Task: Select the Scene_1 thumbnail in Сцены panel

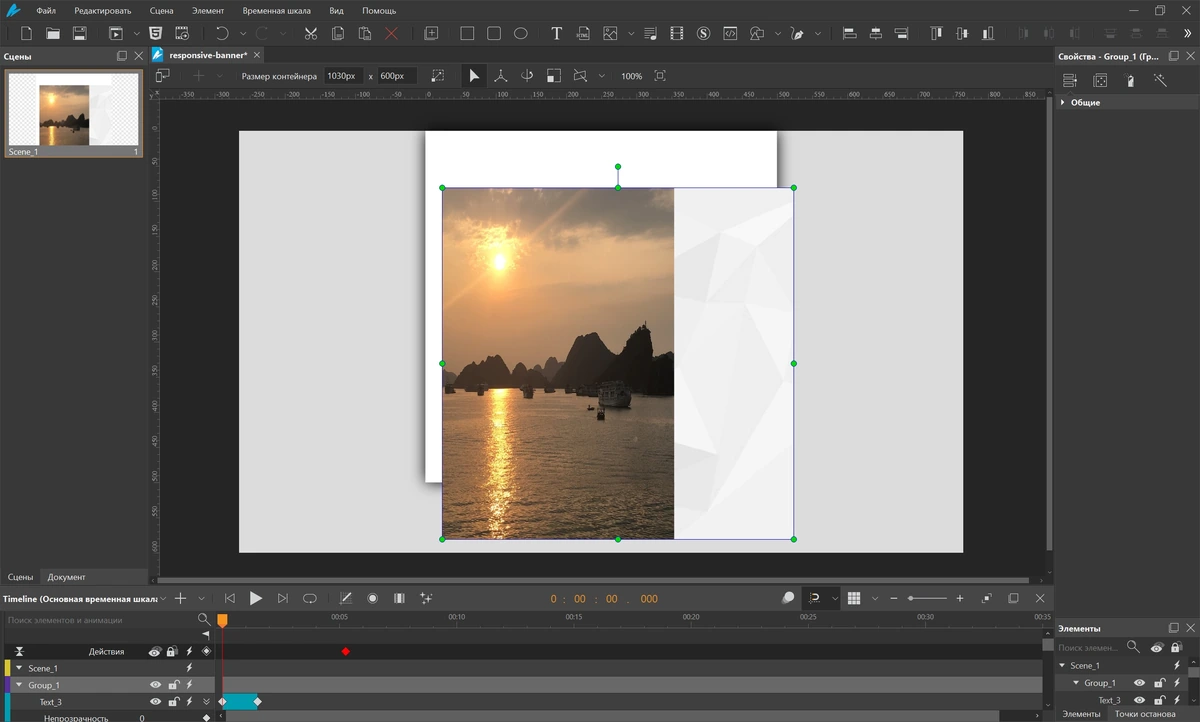Action: [72, 114]
